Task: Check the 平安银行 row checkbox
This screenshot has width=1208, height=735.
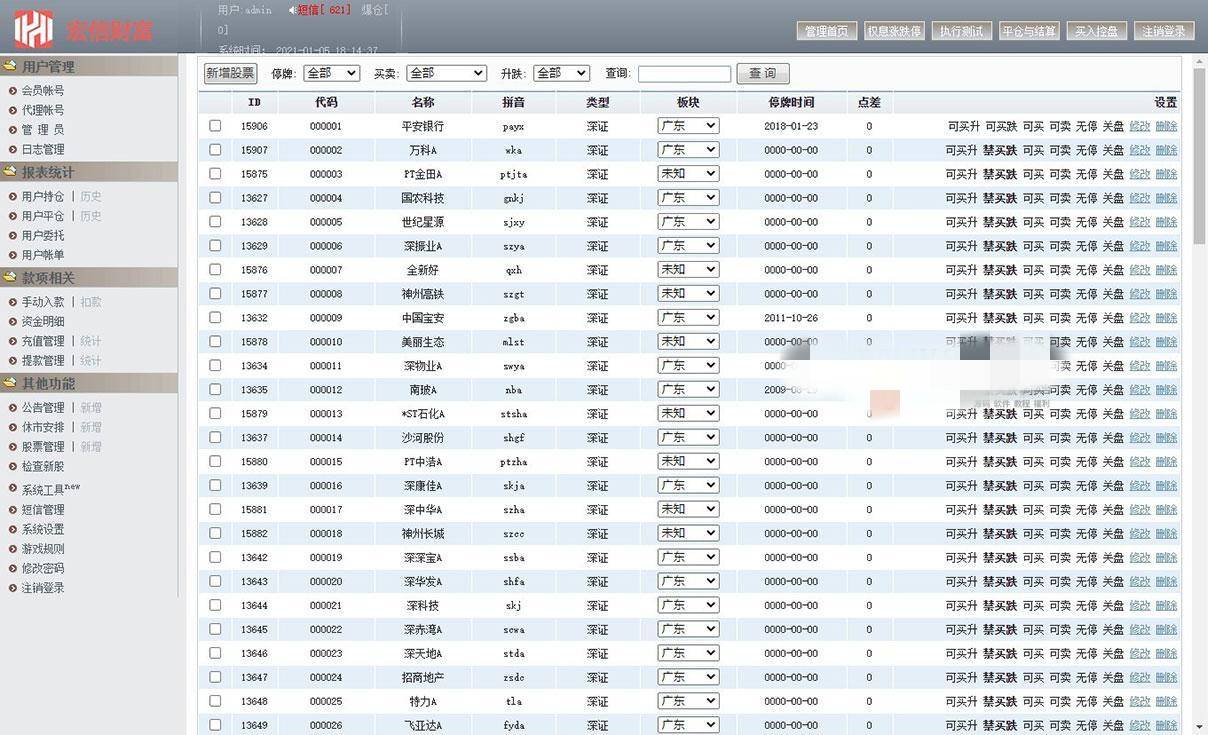Action: [x=216, y=126]
